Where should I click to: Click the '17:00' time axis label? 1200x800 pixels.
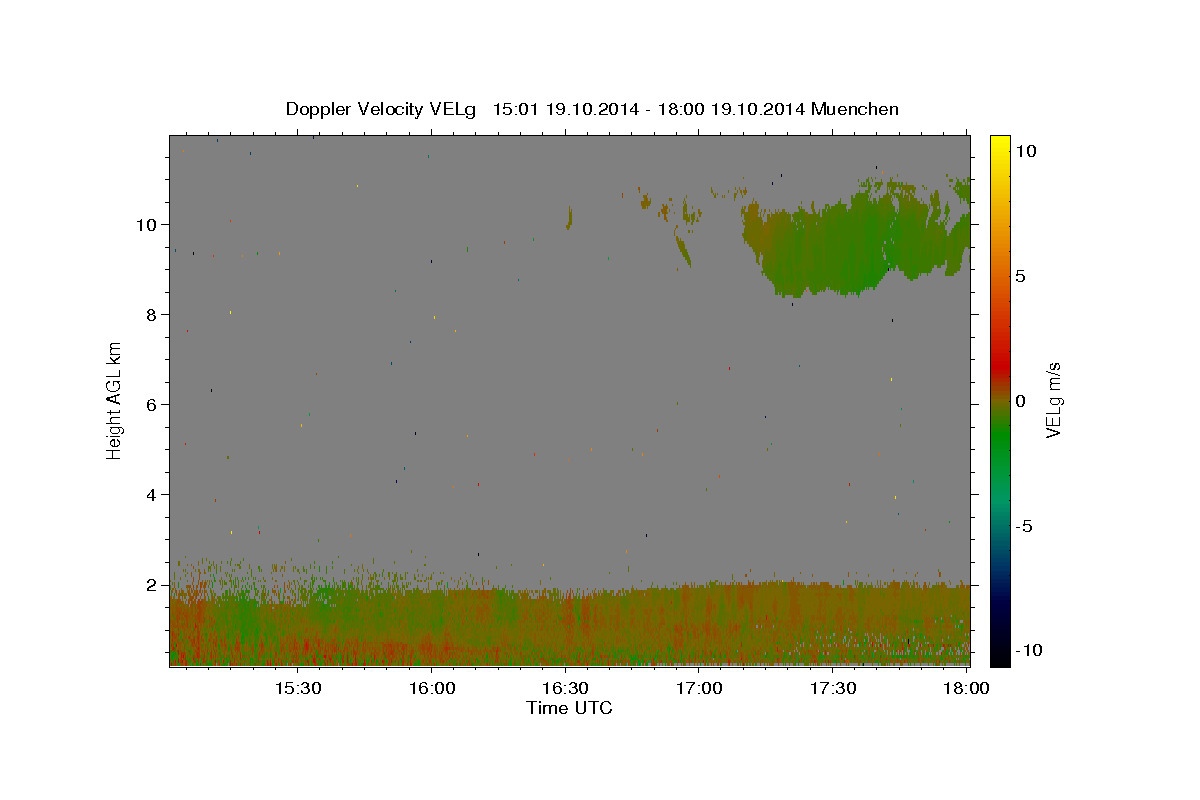tap(698, 688)
